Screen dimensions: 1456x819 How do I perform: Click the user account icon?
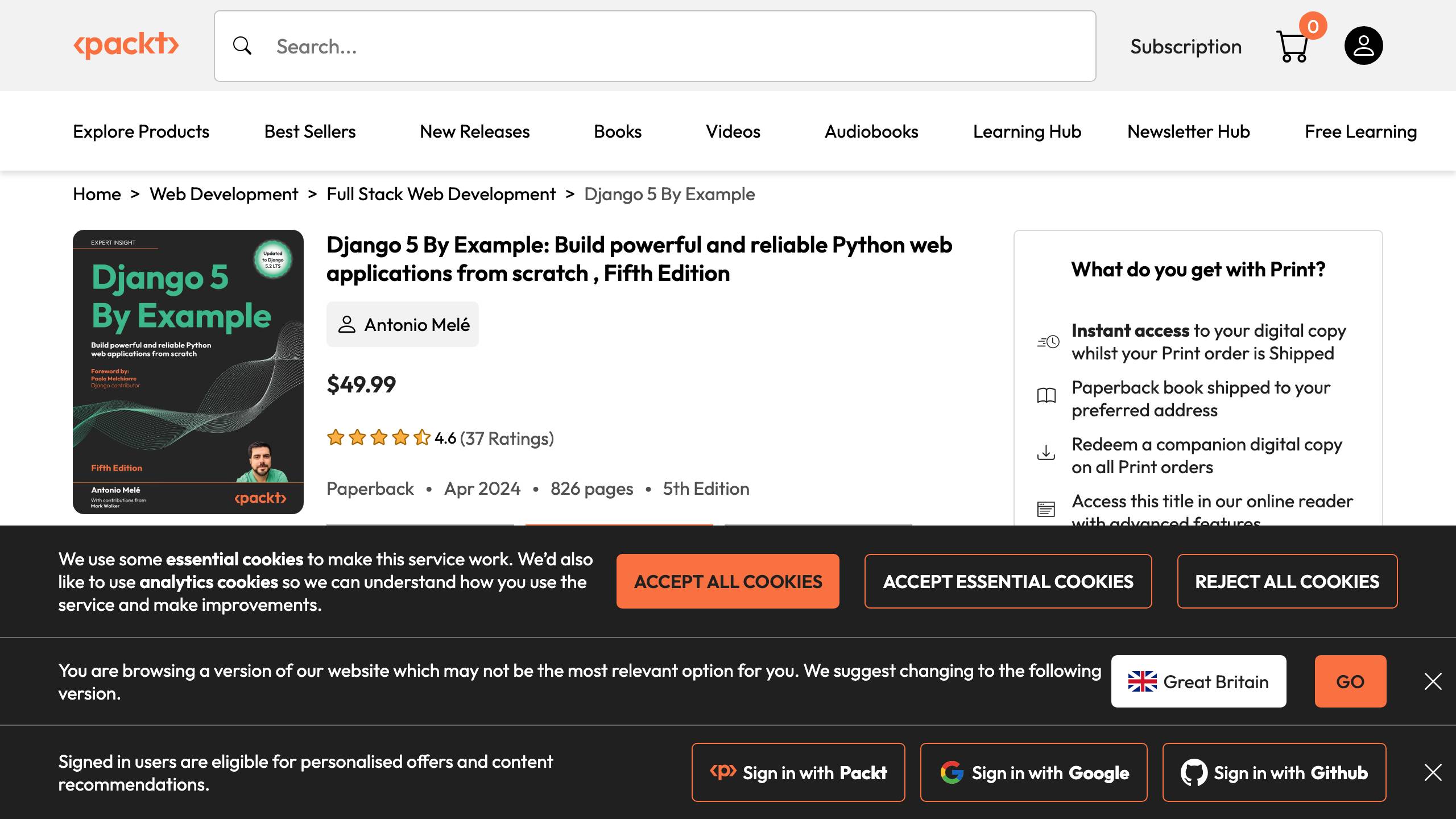coord(1363,45)
